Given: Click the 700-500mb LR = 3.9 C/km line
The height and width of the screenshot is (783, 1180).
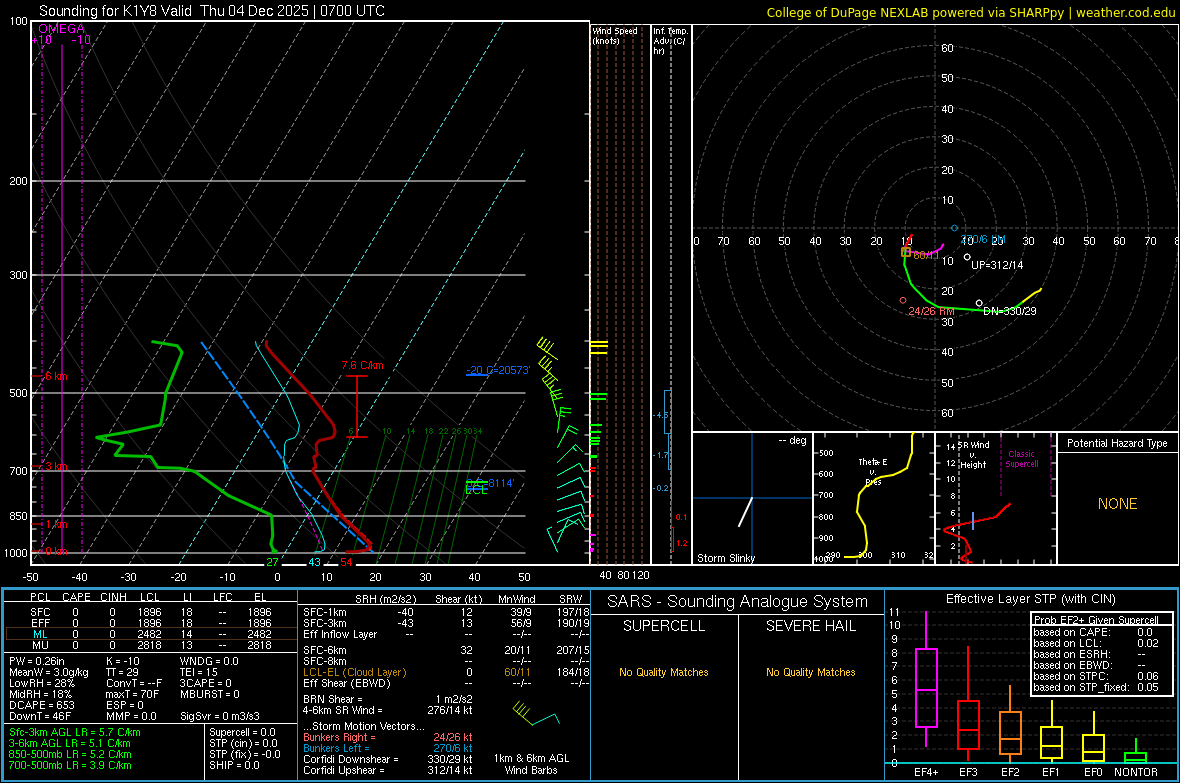Looking at the screenshot, I should (x=70, y=765).
